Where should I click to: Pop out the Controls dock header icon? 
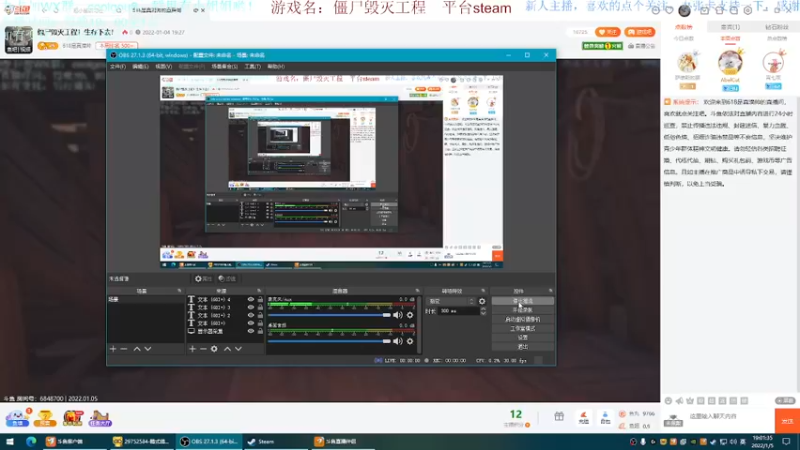pos(551,291)
